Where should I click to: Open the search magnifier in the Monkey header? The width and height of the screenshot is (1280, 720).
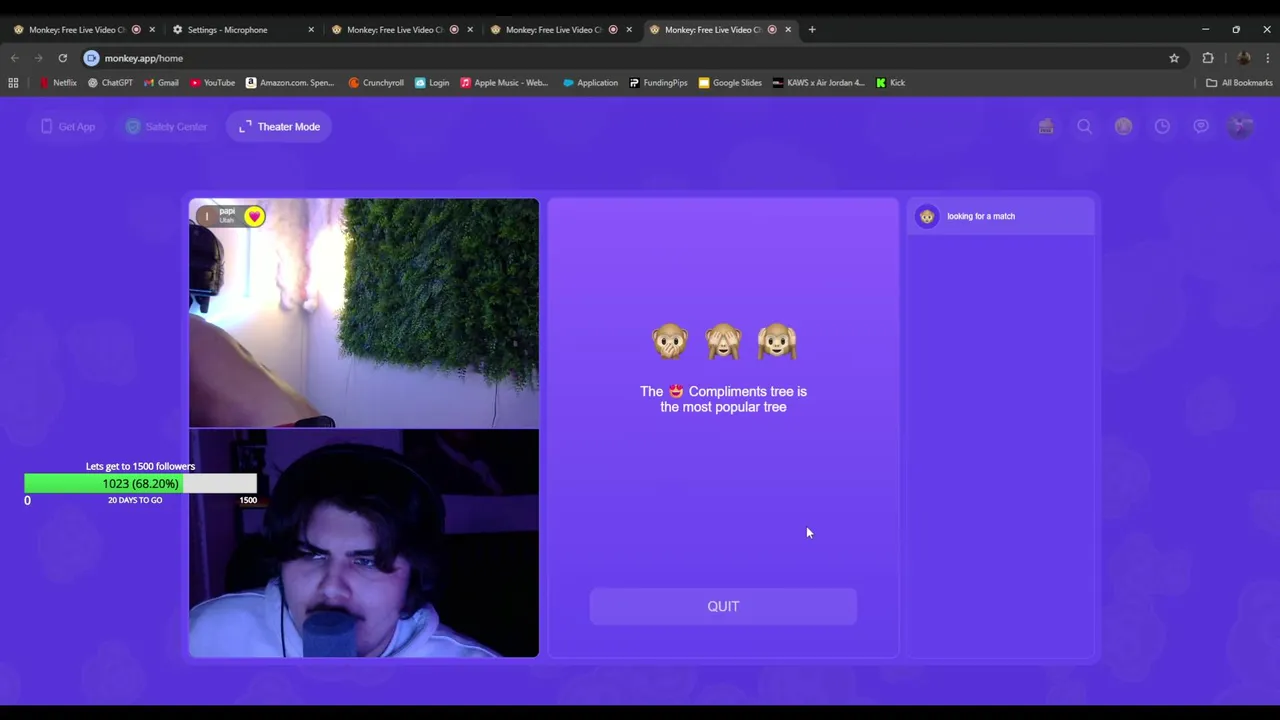(1085, 126)
